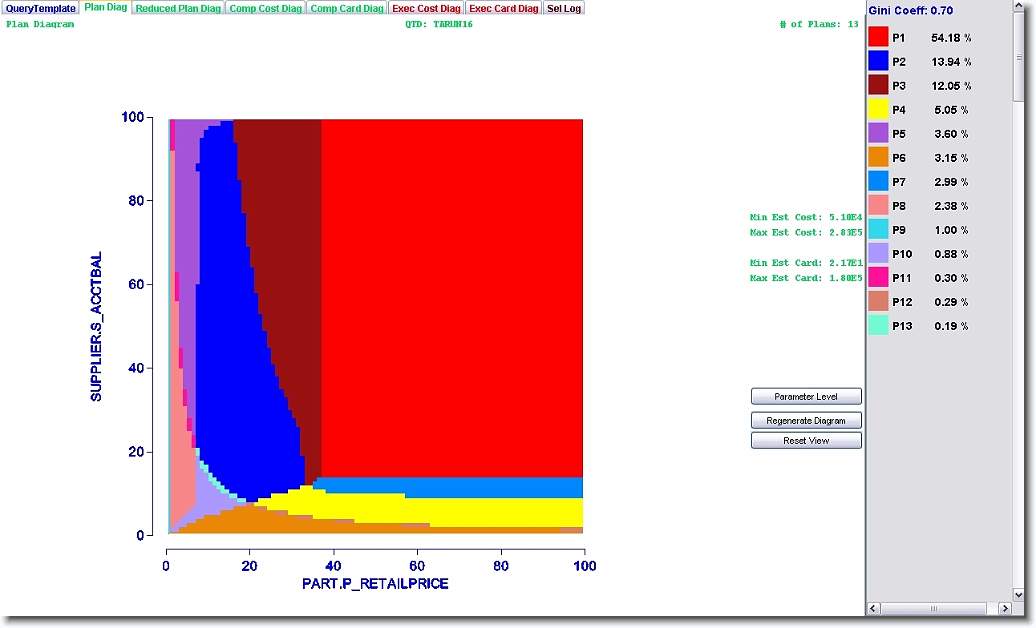Switch to Reduced Plan Diag tab

pos(178,8)
